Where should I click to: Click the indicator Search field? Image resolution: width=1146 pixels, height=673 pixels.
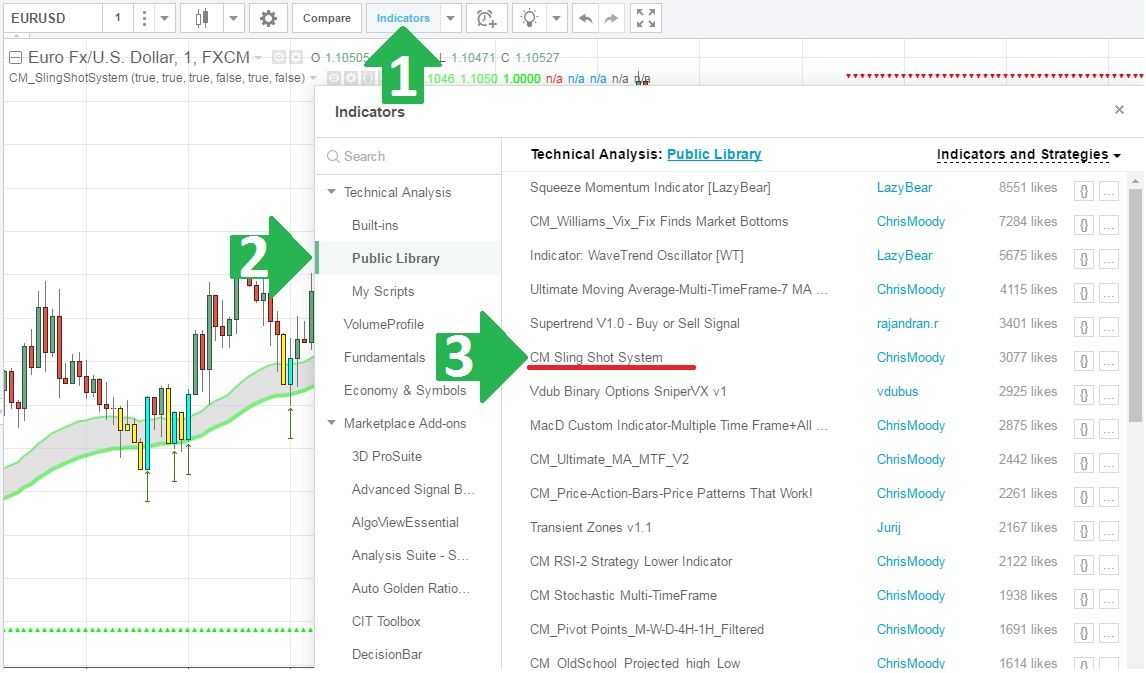point(410,156)
